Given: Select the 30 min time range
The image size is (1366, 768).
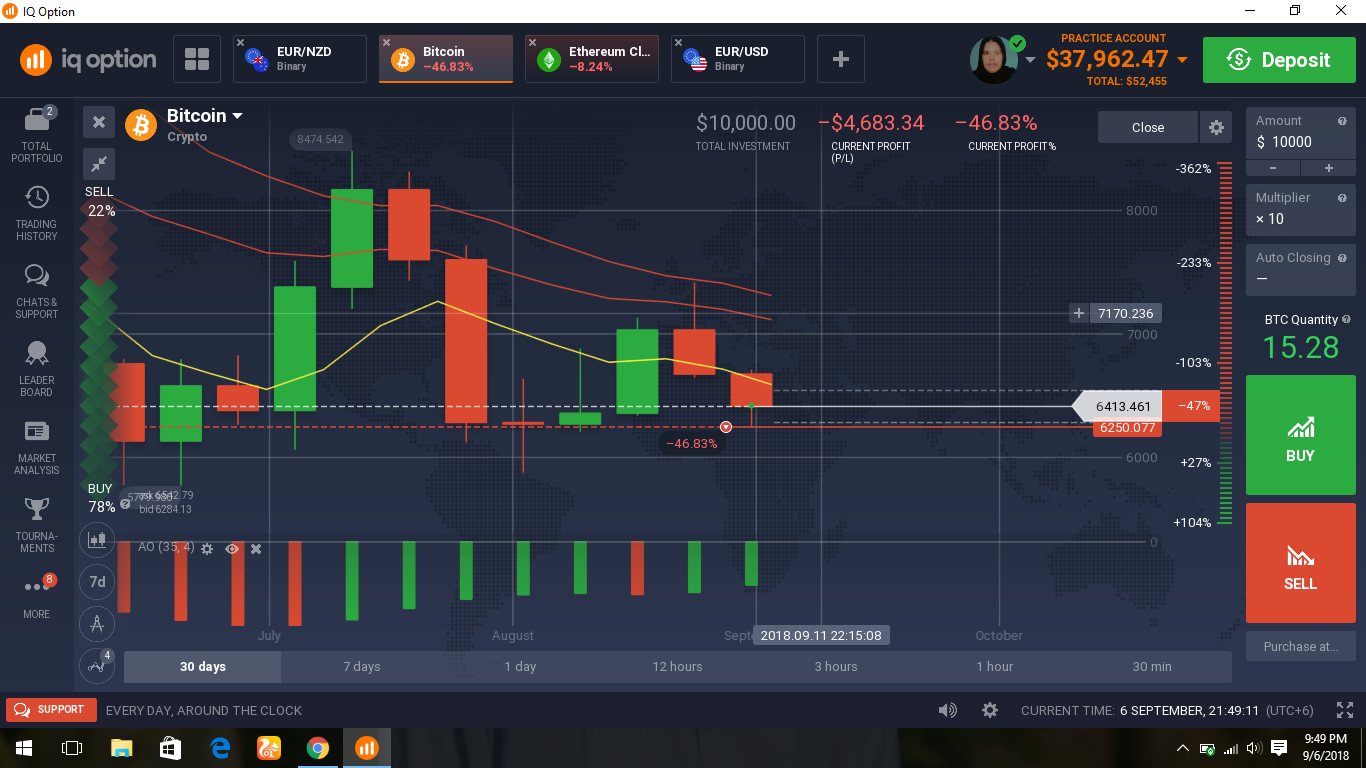Looking at the screenshot, I should [x=1153, y=667].
